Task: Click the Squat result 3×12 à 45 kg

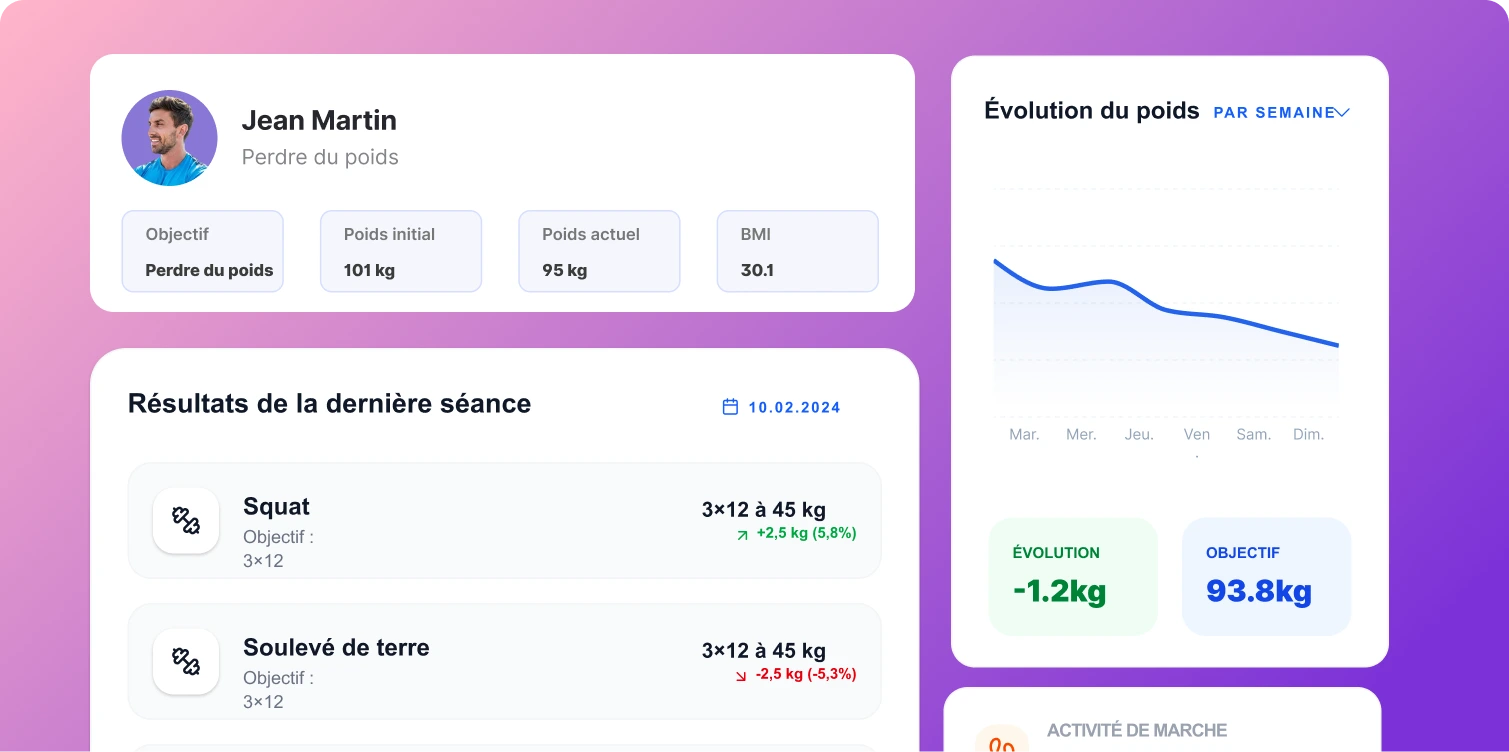Action: tap(764, 510)
